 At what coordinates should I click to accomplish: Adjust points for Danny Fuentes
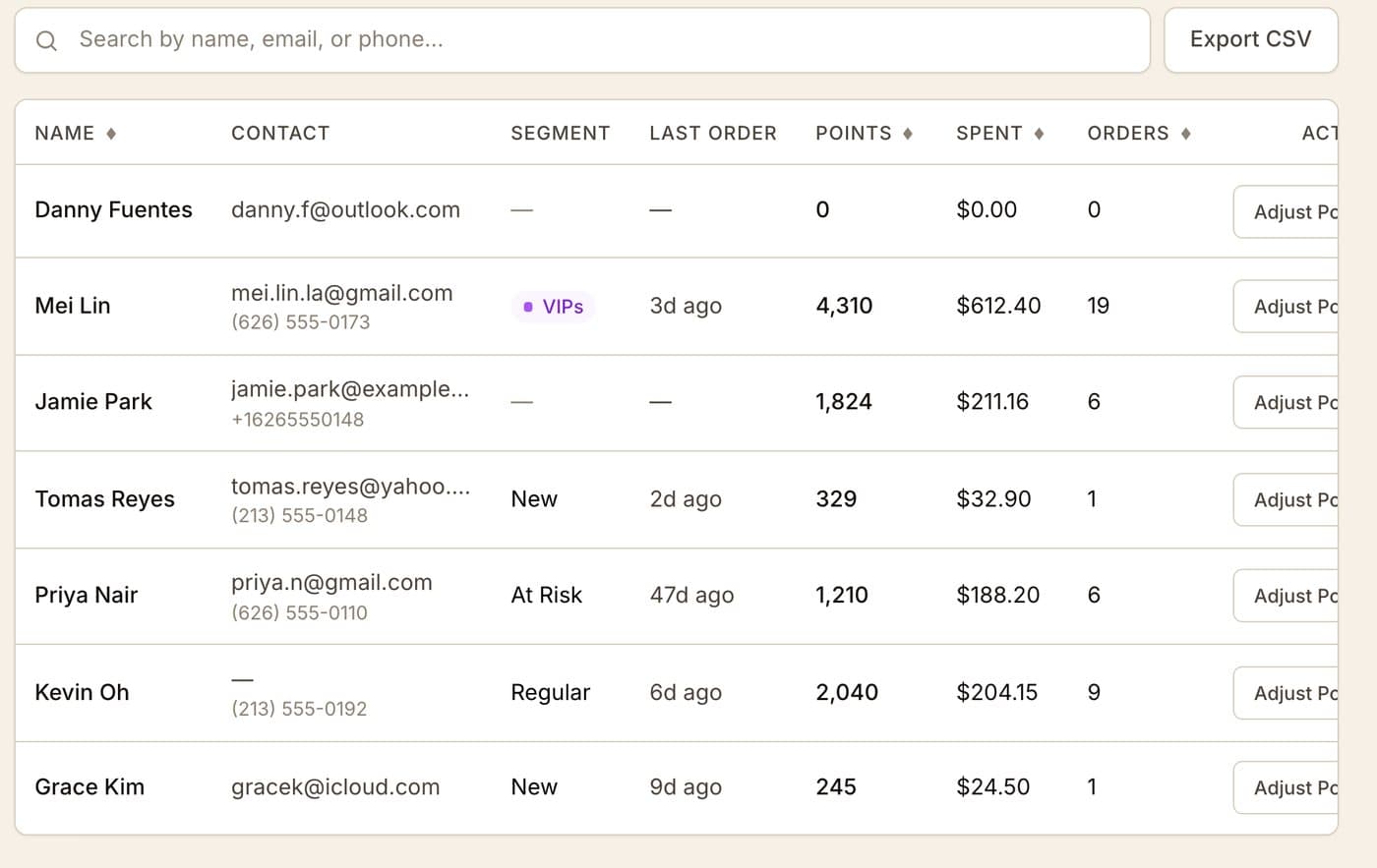(x=1286, y=211)
